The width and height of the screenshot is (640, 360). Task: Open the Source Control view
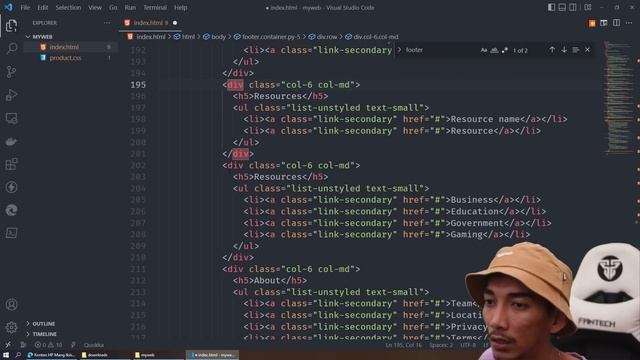click(x=11, y=72)
